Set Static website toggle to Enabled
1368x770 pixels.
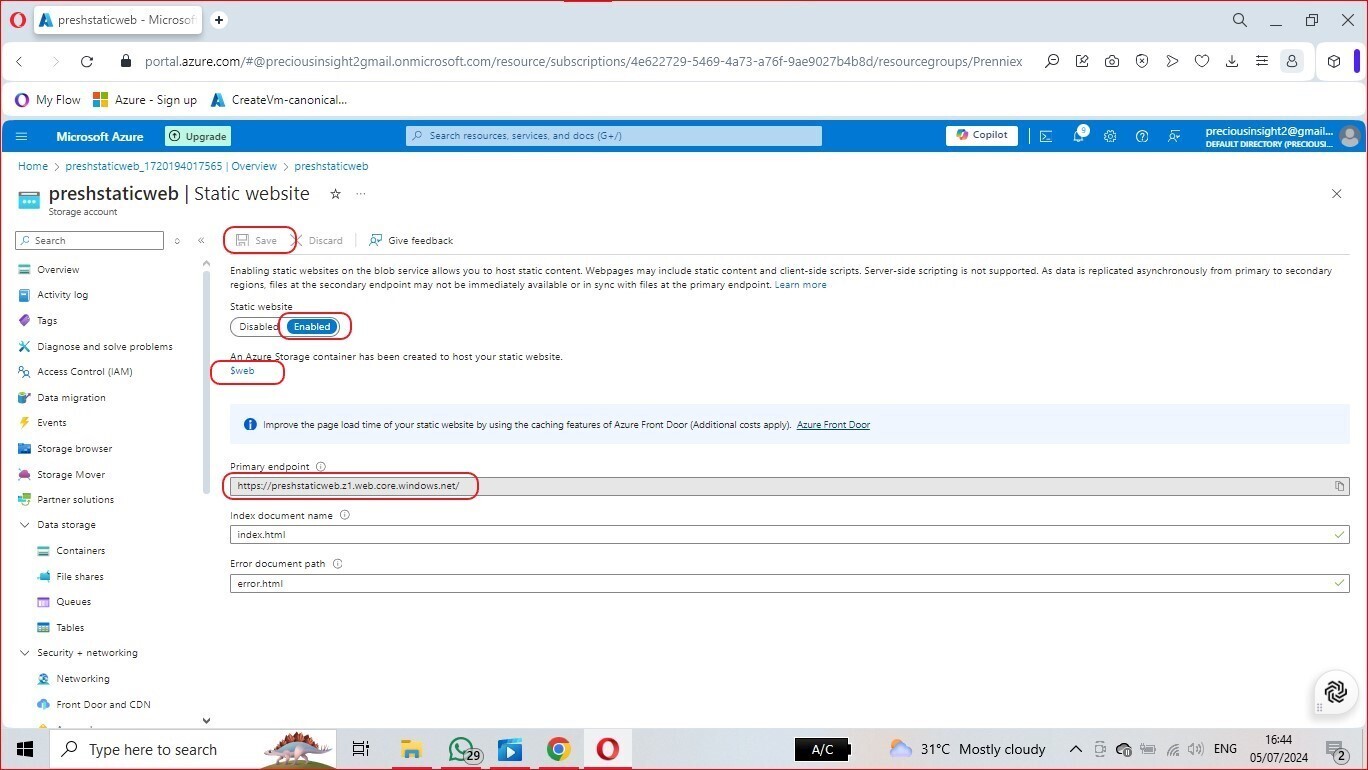pos(312,327)
